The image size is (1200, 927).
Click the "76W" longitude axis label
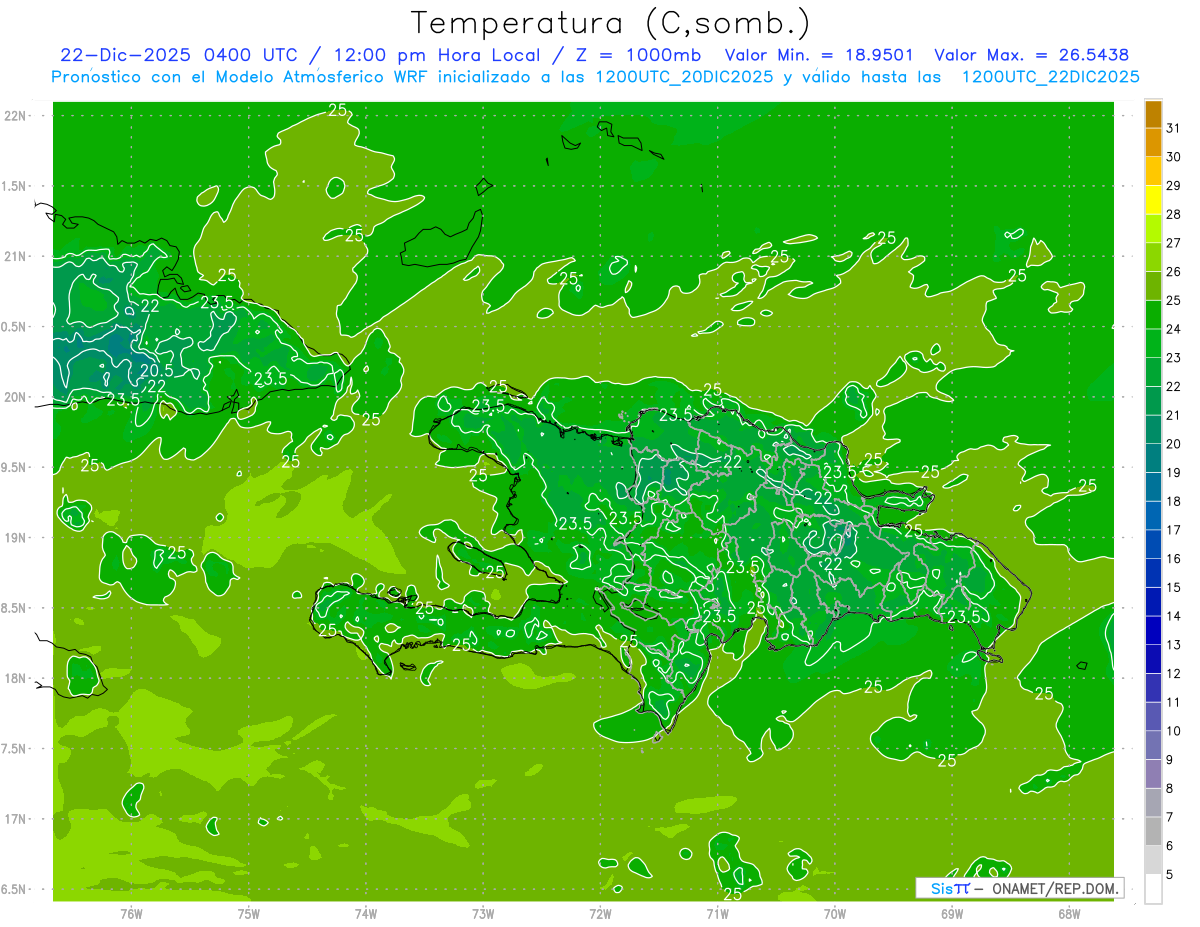131,914
